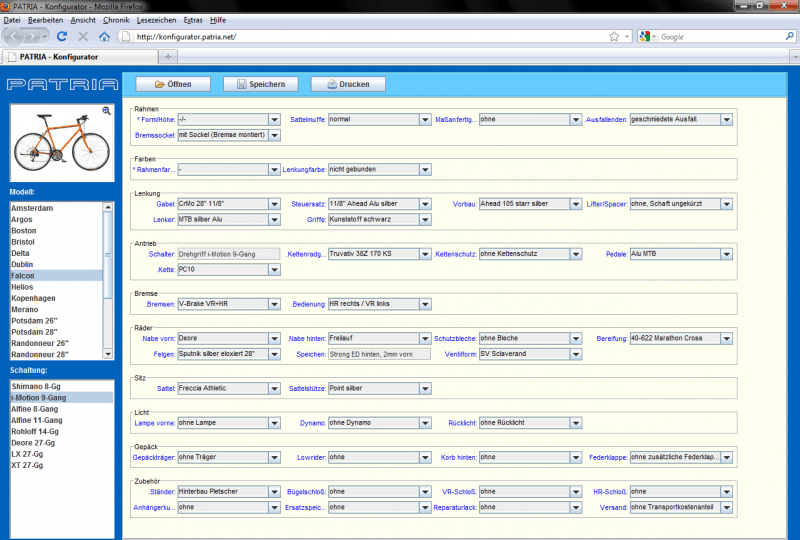Expand the Lampe vorne dropdown
Viewport: 800px width, 540px height.
[x=274, y=423]
